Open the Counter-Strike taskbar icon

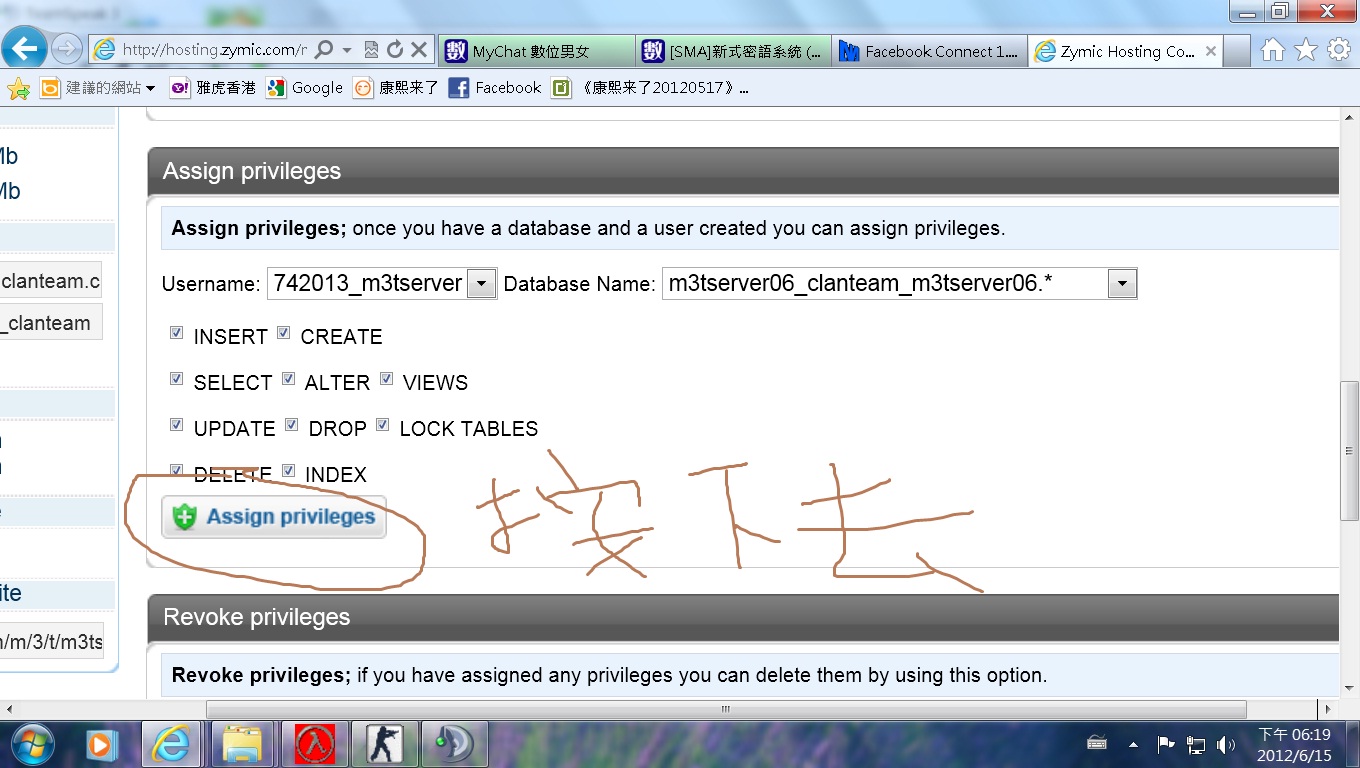point(386,744)
